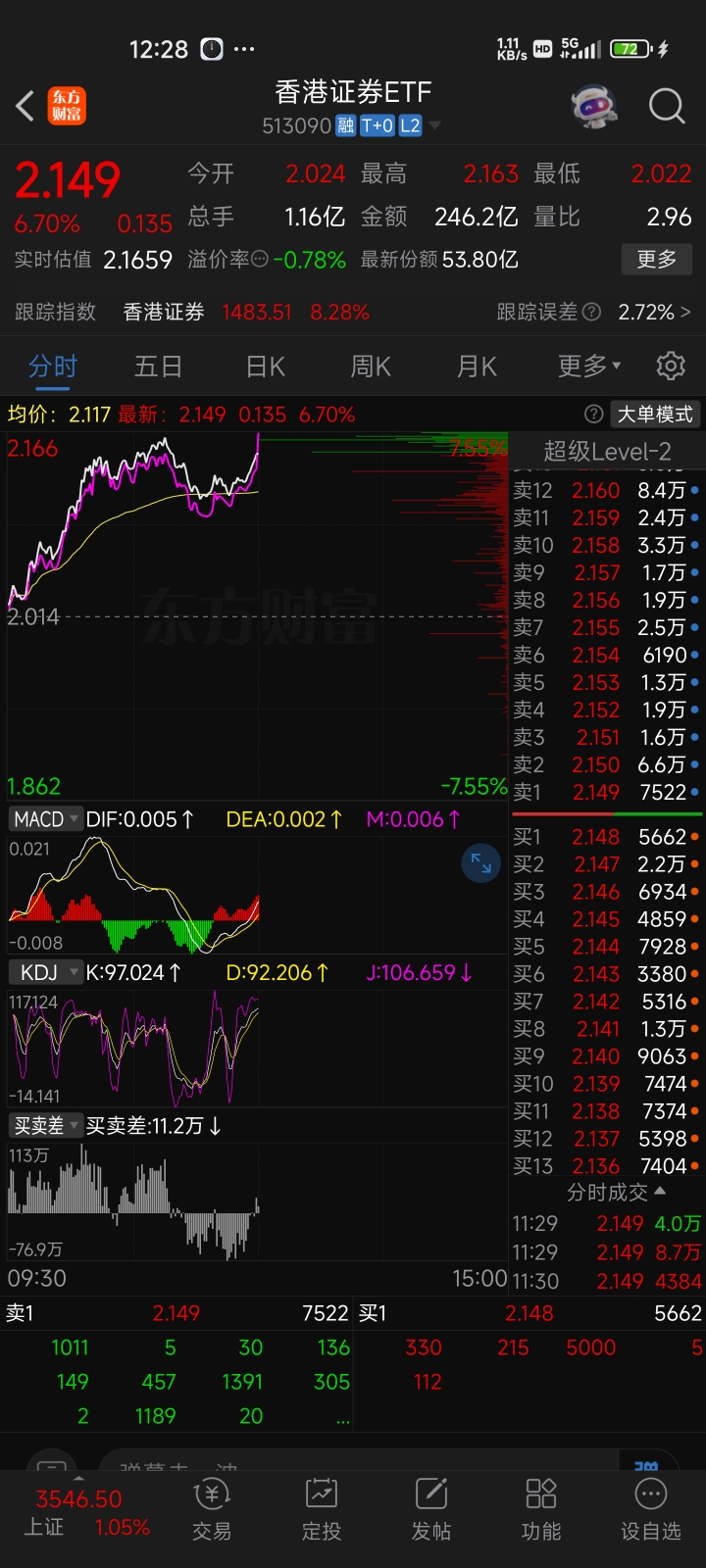Tap the 更多 button in quote details

pyautogui.click(x=657, y=260)
